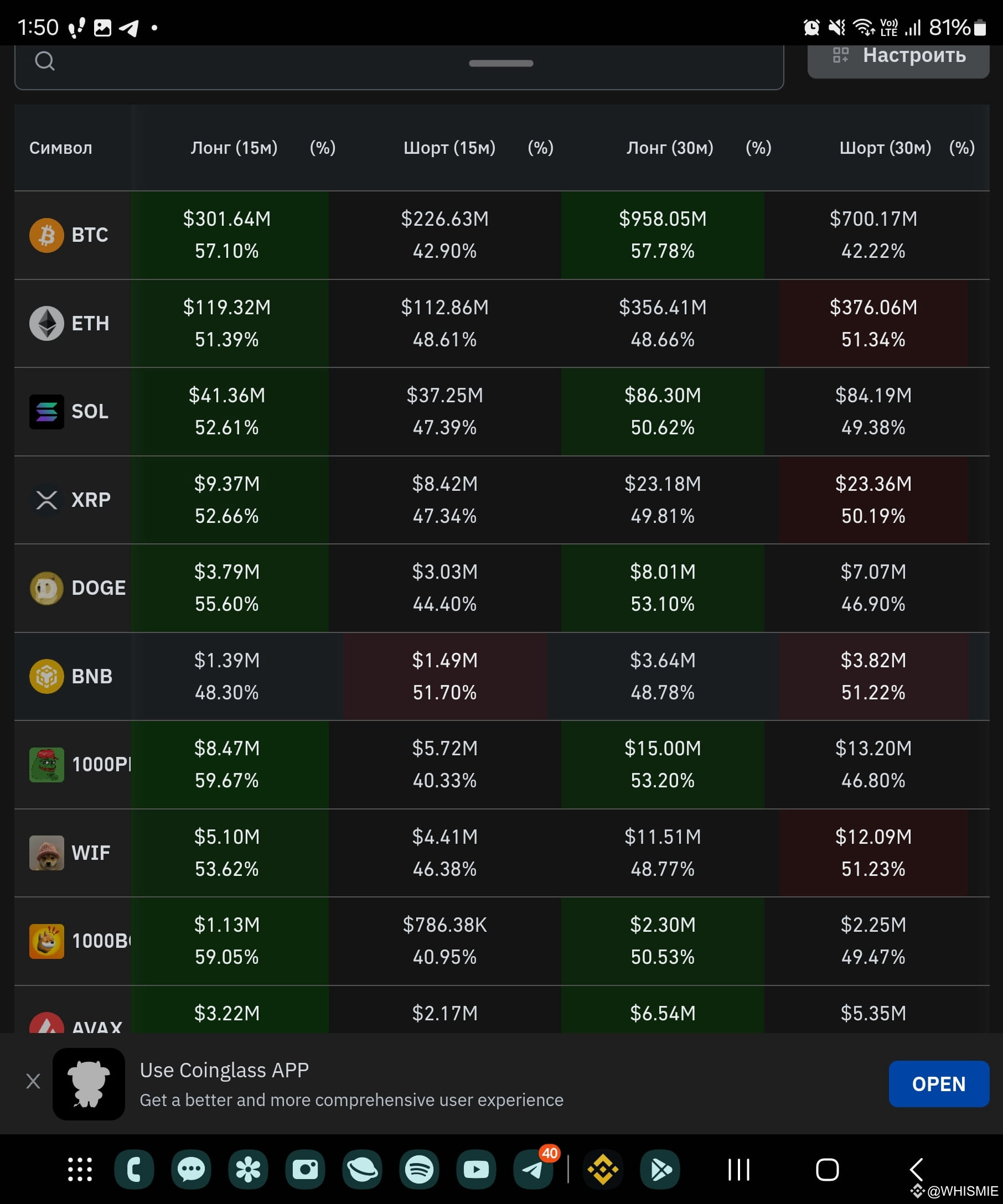Tap the search magnifier icon
This screenshot has width=1003, height=1204.
click(x=45, y=60)
